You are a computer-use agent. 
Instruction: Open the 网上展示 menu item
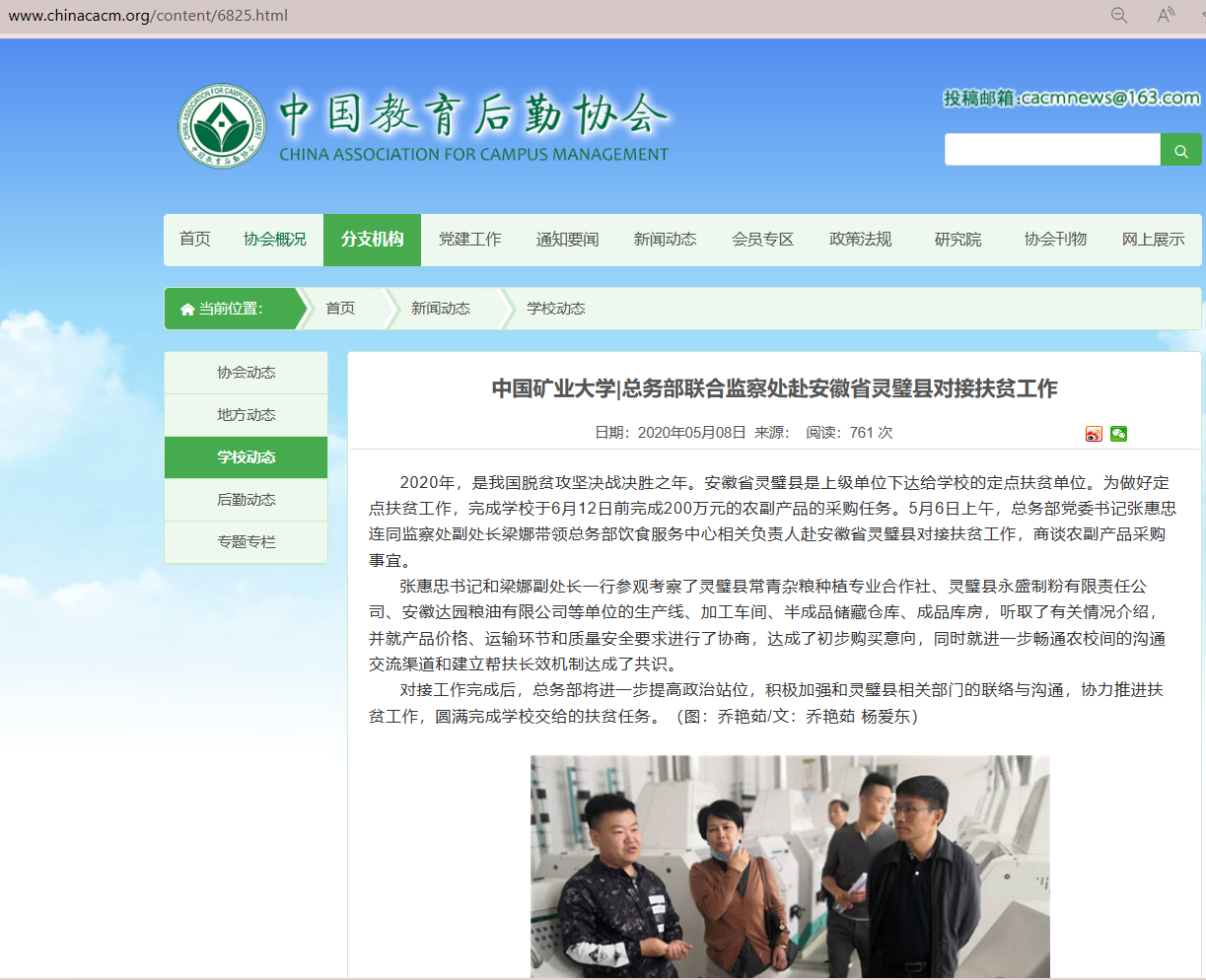click(1154, 240)
